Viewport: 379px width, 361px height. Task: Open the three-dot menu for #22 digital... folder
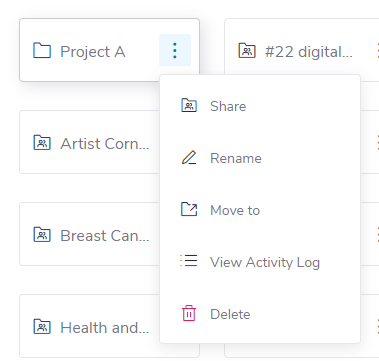point(378,50)
